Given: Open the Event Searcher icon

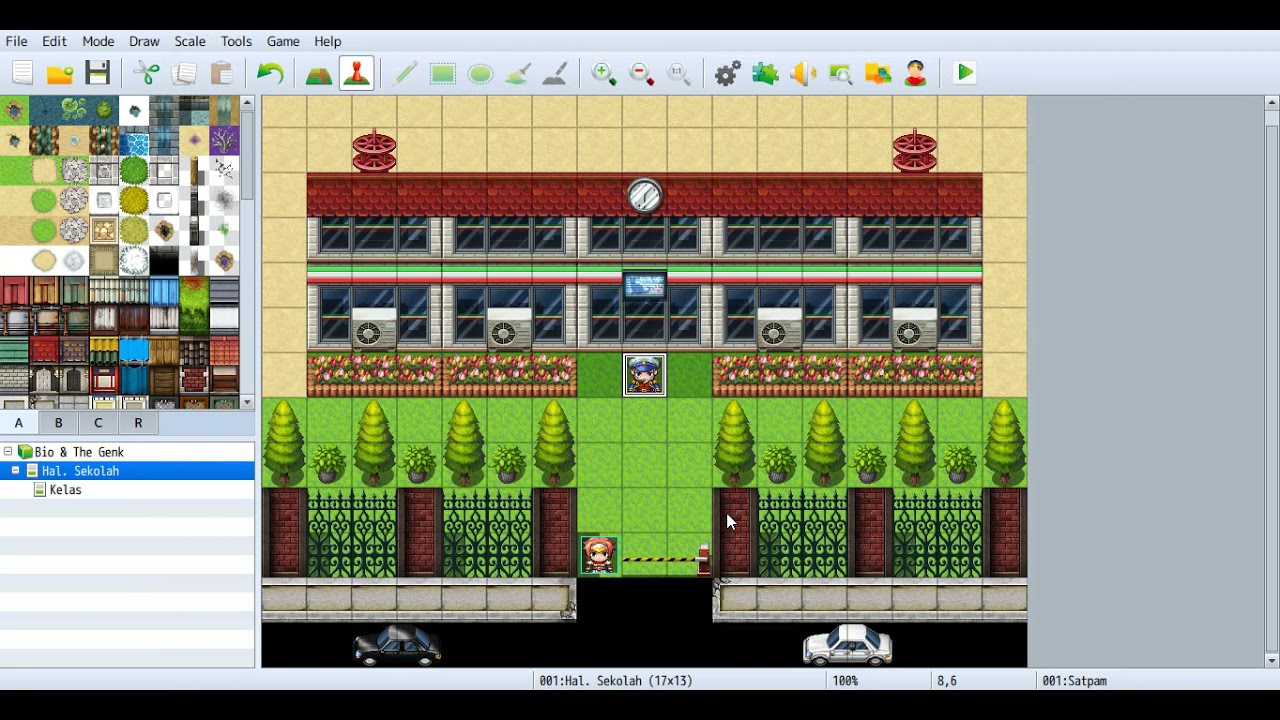Looking at the screenshot, I should (840, 73).
